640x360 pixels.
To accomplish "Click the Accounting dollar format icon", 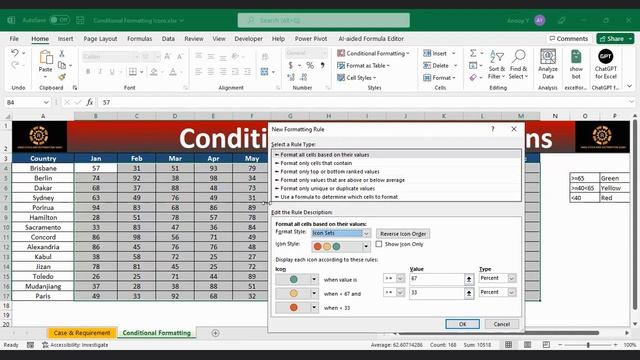I will pyautogui.click(x=291, y=65).
